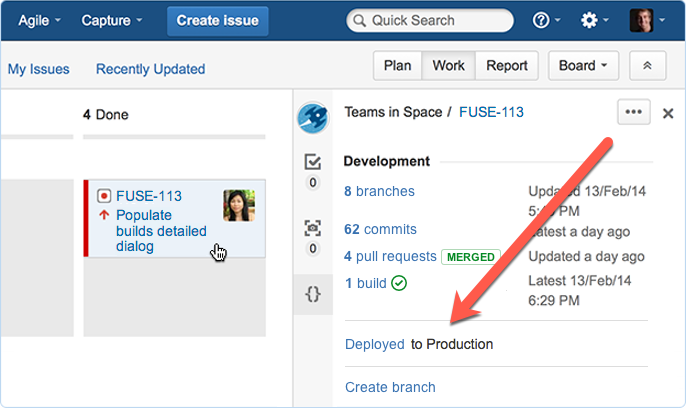Open the settings gear menu
The image size is (686, 408).
pyautogui.click(x=594, y=20)
